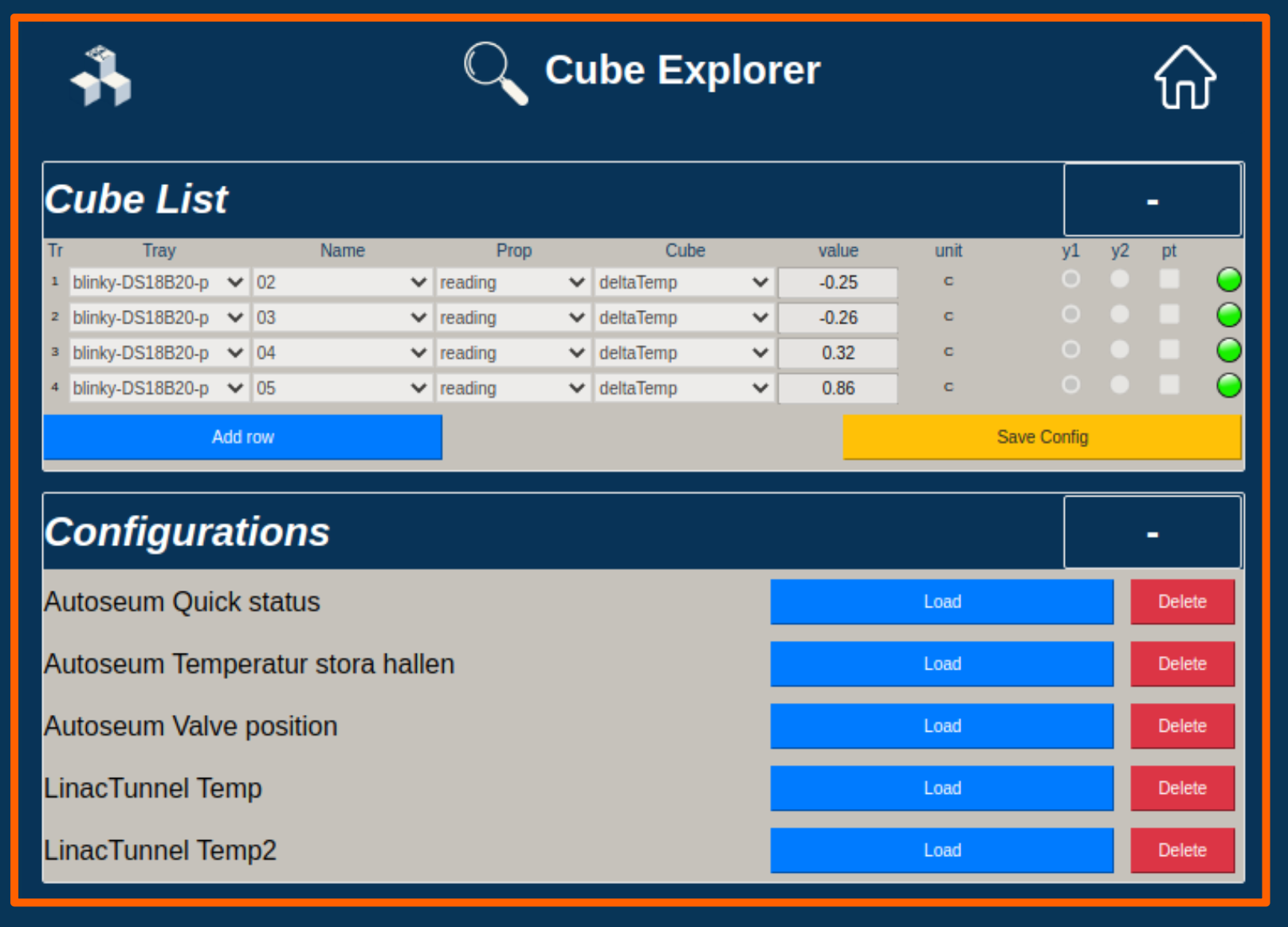The height and width of the screenshot is (927, 1288).
Task: Collapse the Cube List section
Action: (x=1153, y=200)
